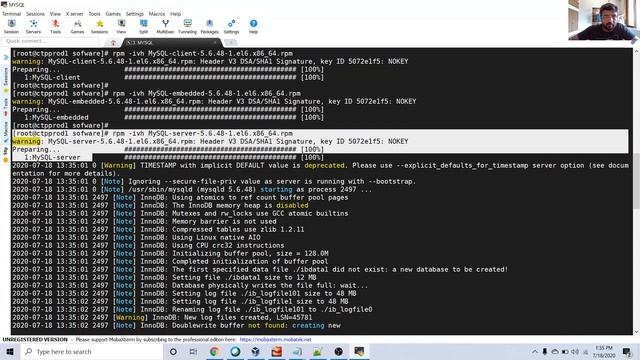Click the 1:MySQL-client progress line
Viewport: 640px width, 360px height.
pos(168,78)
